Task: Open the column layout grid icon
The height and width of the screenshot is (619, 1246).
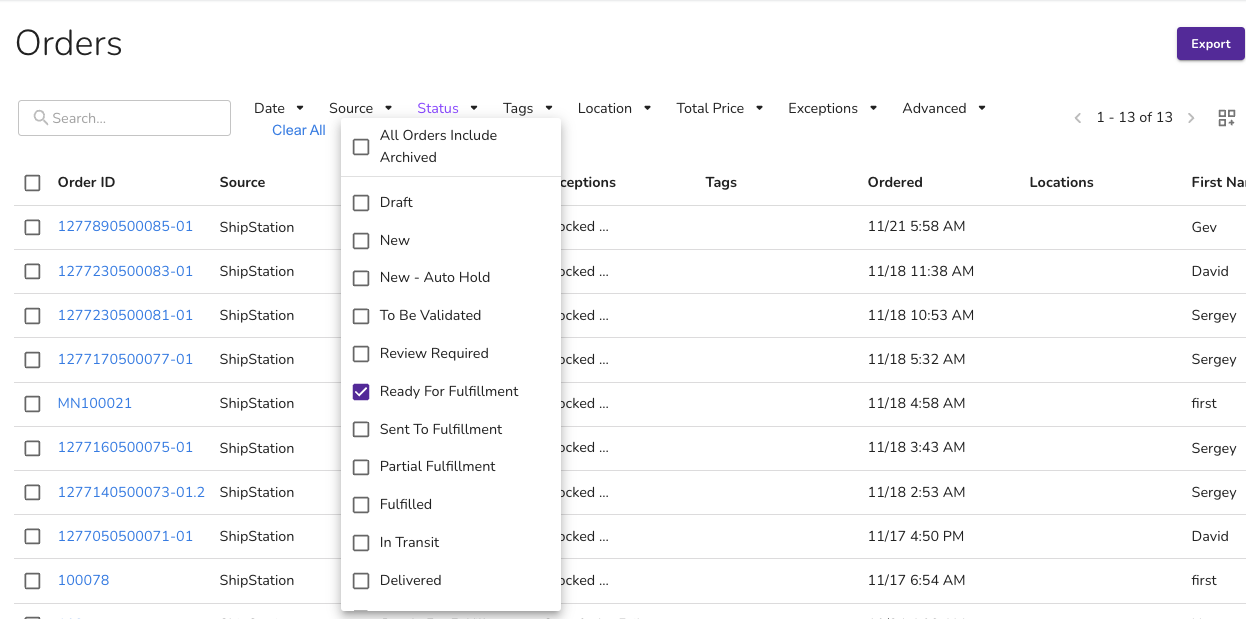Action: tap(1226, 118)
